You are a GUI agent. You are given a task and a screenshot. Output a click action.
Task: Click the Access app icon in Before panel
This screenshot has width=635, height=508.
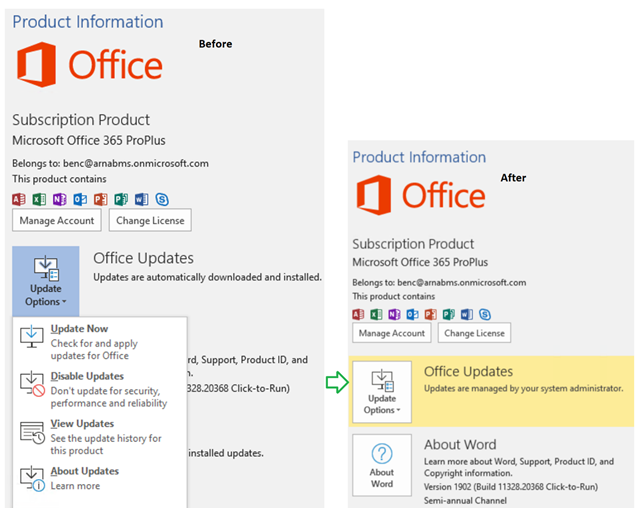point(19,199)
